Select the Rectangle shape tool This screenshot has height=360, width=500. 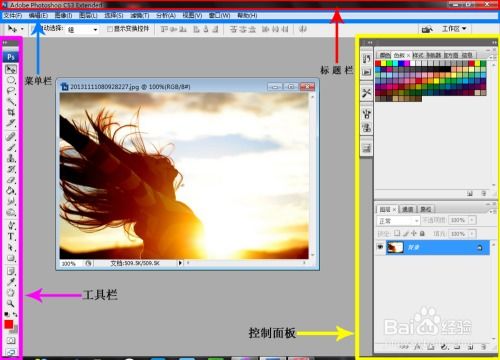[11, 258]
